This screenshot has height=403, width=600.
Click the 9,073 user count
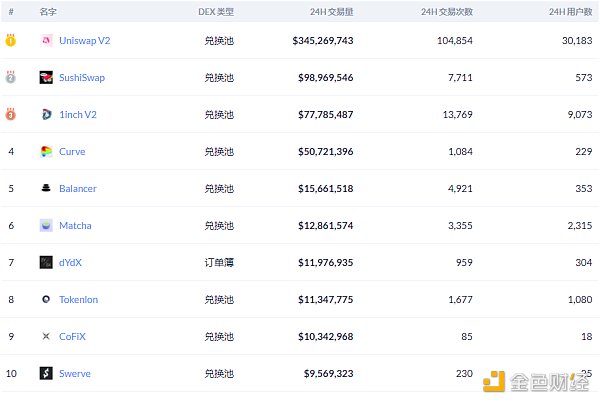click(x=580, y=114)
